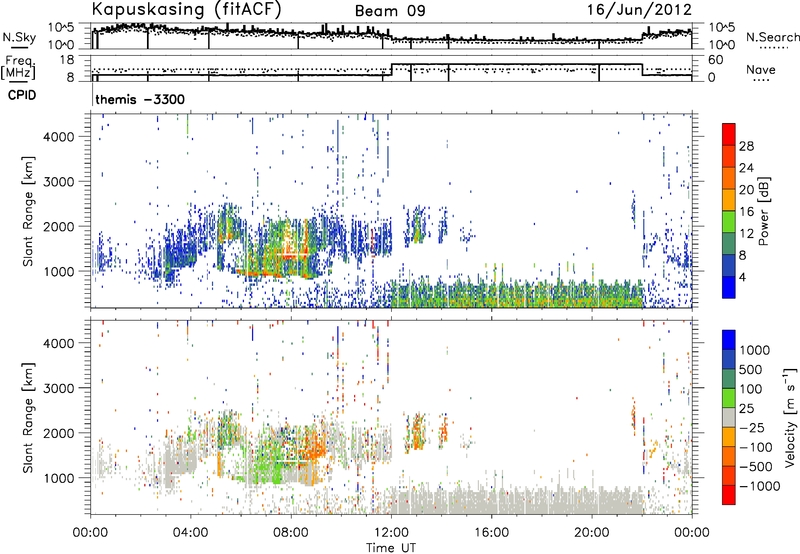The height and width of the screenshot is (554, 800).
Task: Select the N.Sky legend label
Action: click(x=19, y=37)
